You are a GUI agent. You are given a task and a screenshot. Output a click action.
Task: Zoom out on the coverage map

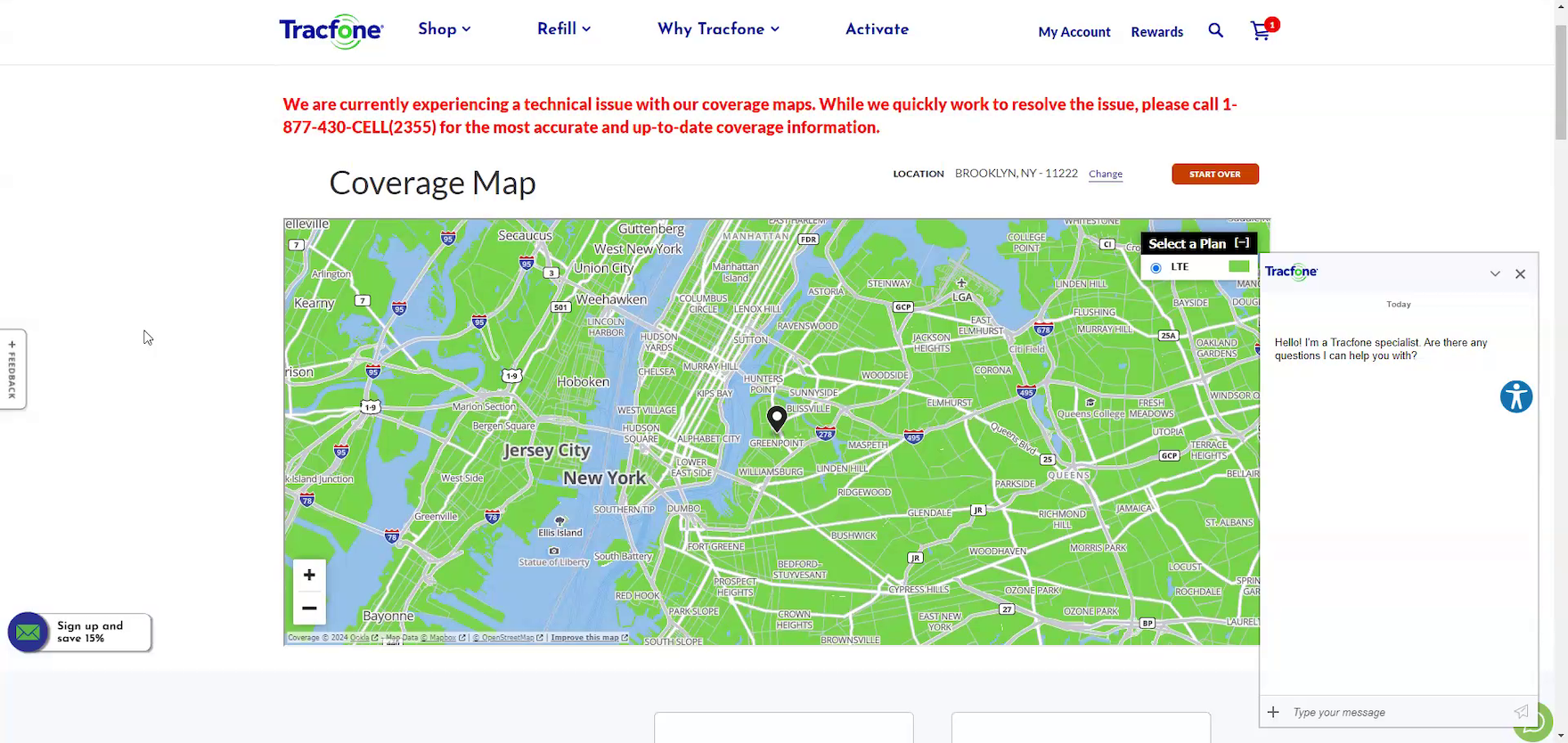pyautogui.click(x=309, y=608)
